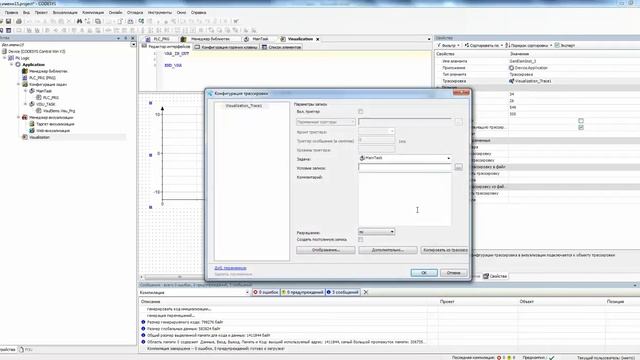The image size is (640, 360).
Task: Open the Sort order dropdown in properties panel
Action: pos(529,45)
